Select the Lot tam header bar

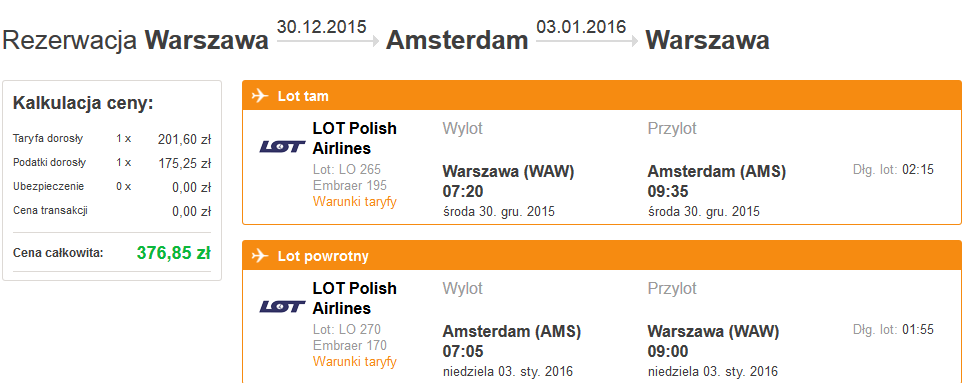tap(602, 96)
